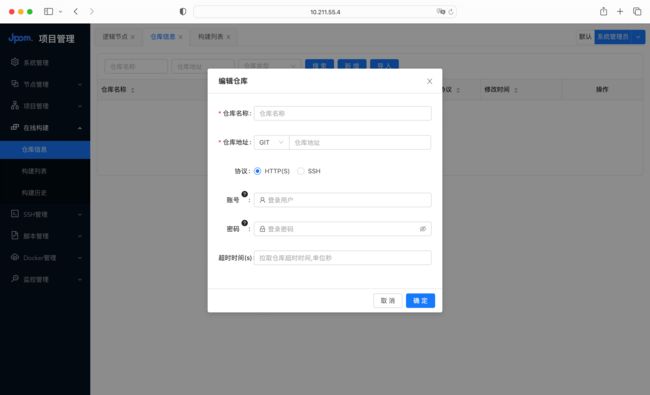Click the 登录用户 account input
This screenshot has height=395, width=650.
[x=342, y=200]
